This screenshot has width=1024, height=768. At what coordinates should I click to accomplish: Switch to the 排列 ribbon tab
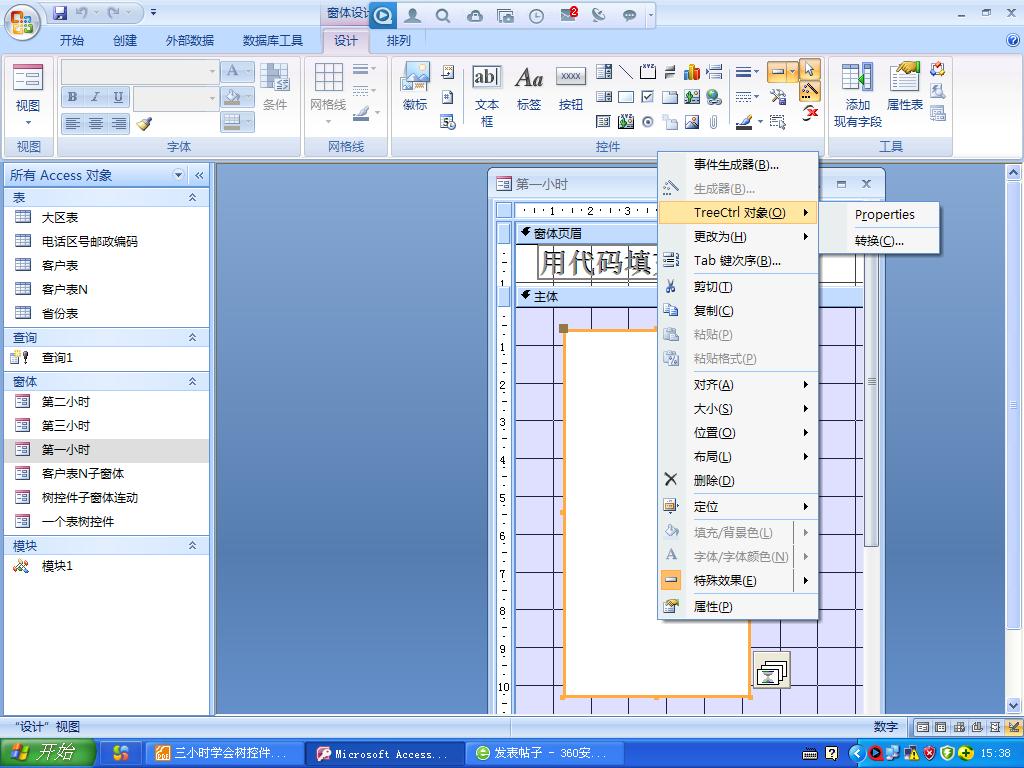(x=398, y=41)
